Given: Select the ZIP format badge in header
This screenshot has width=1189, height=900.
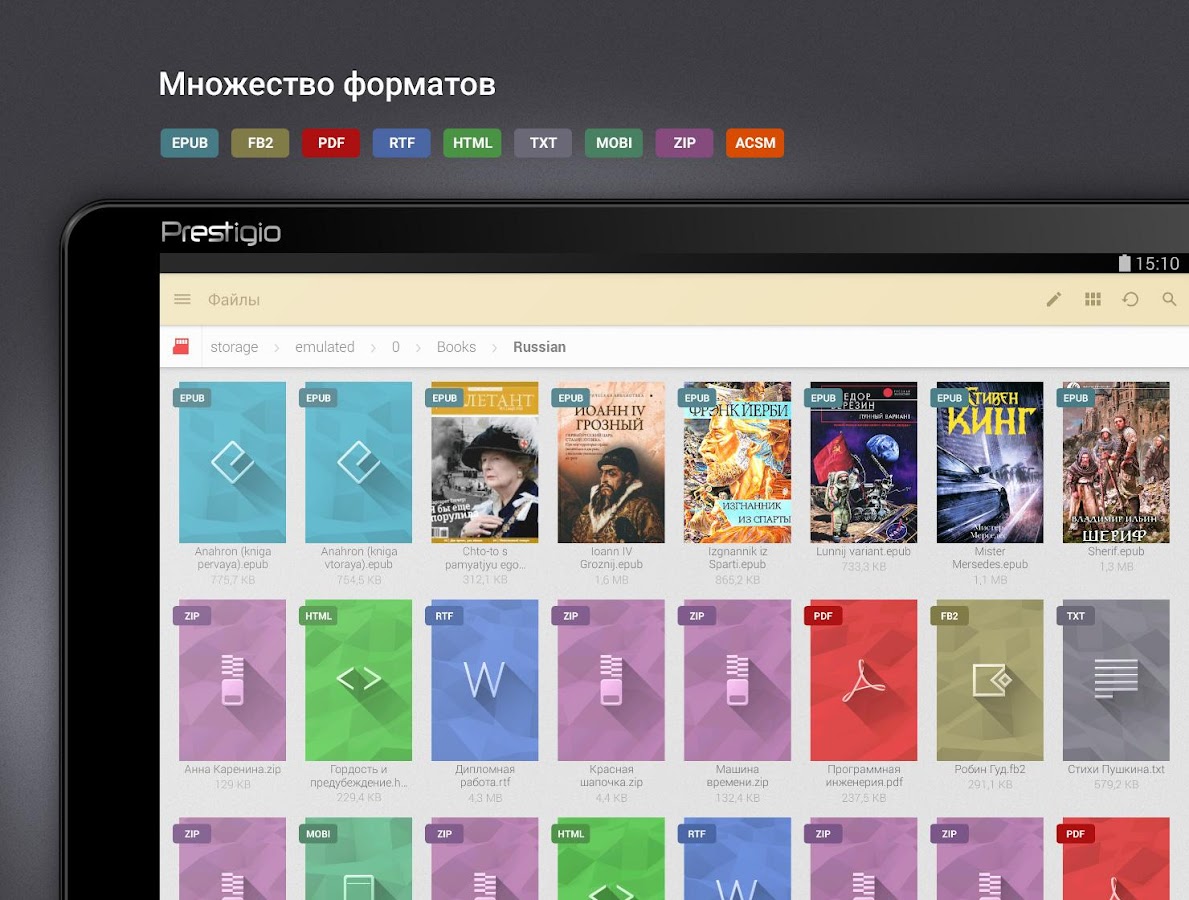Looking at the screenshot, I should [x=684, y=143].
